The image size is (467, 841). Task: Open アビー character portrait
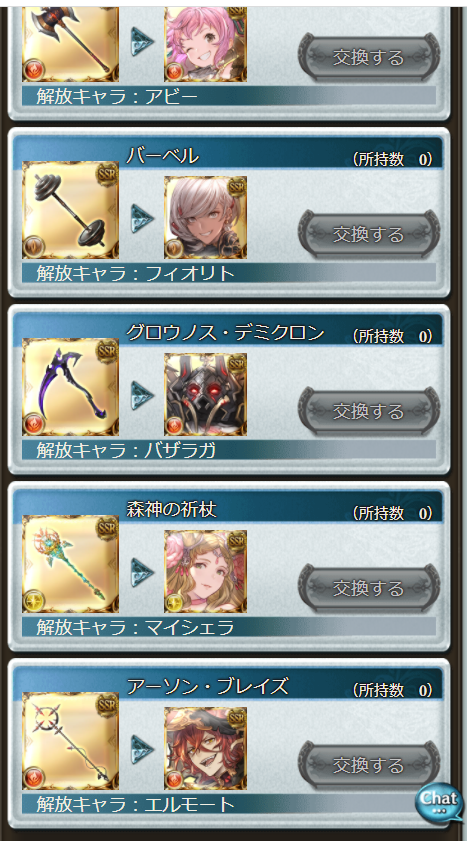click(x=205, y=44)
